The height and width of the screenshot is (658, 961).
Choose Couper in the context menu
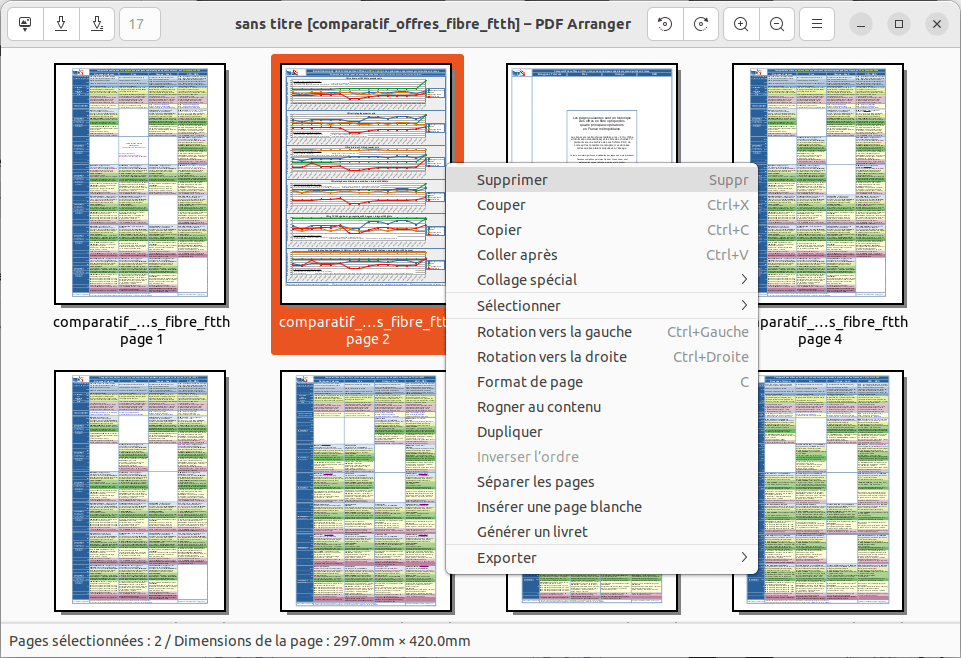click(602, 205)
